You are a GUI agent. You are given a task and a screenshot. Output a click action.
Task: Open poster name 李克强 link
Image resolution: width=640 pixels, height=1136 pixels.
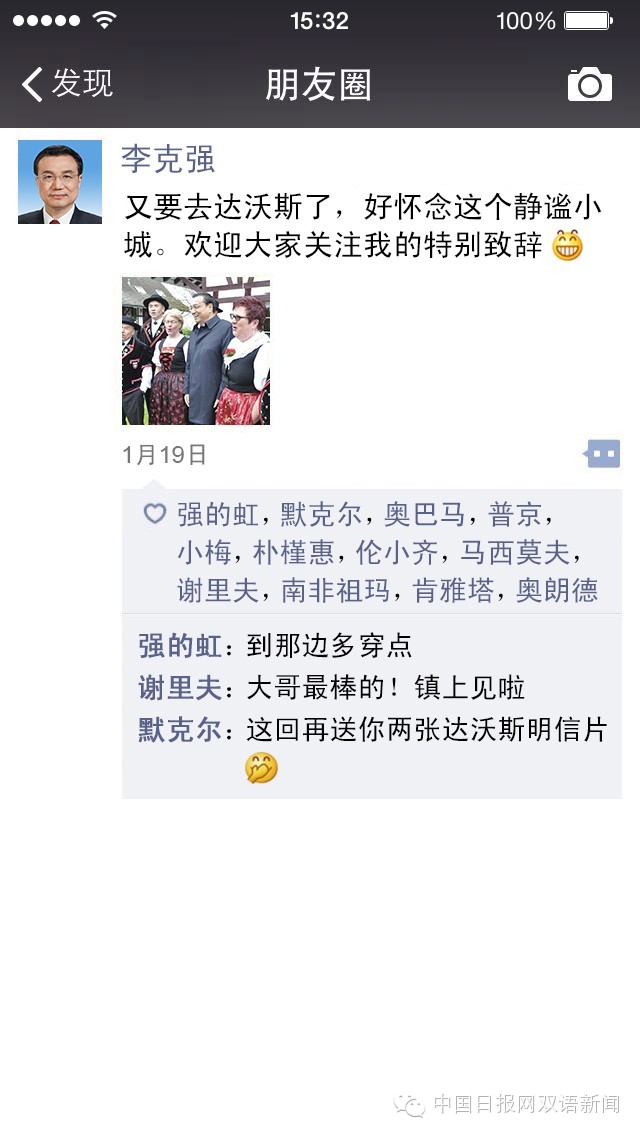(x=168, y=159)
